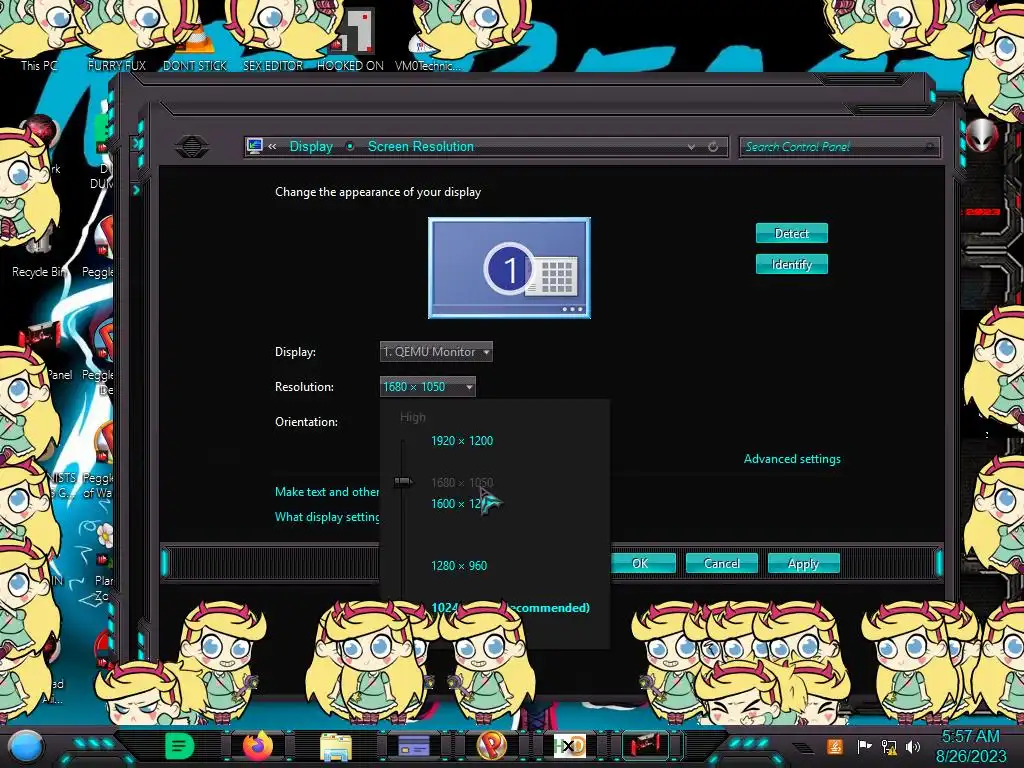Click the Cancel button
This screenshot has height=768, width=1024.
(x=722, y=564)
